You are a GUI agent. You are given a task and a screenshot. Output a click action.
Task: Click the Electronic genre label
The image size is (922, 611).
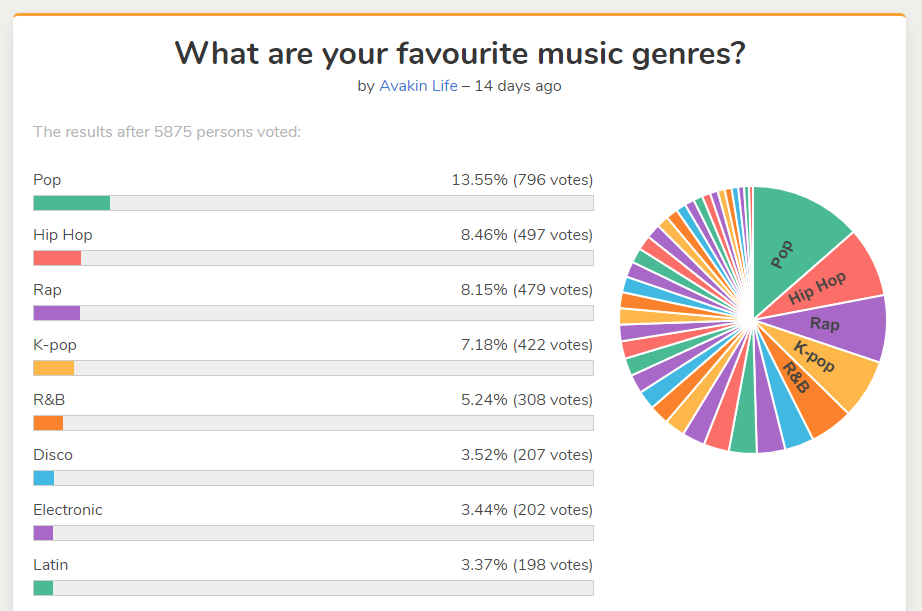point(68,510)
